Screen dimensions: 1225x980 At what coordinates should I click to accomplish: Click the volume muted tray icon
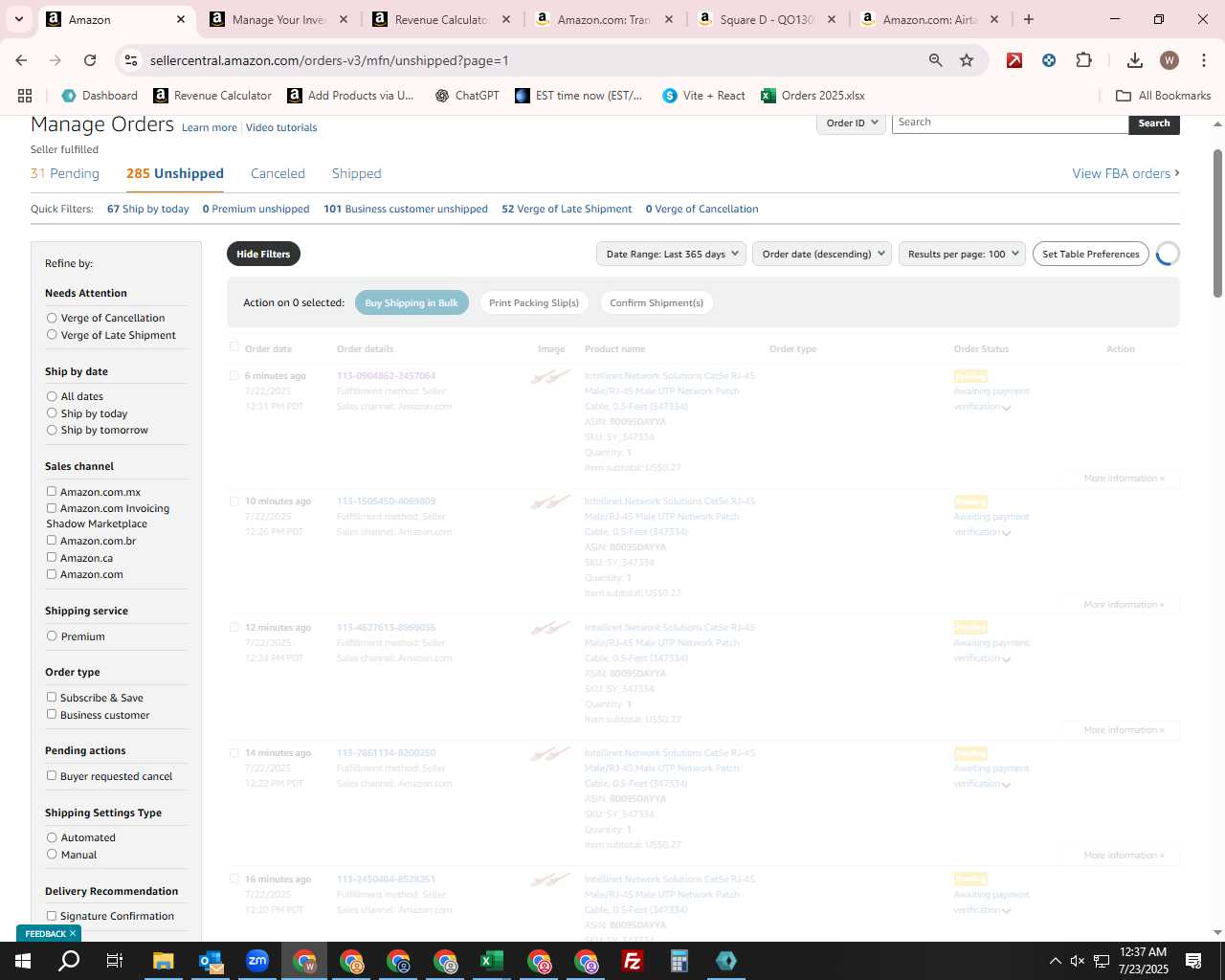tap(1078, 961)
